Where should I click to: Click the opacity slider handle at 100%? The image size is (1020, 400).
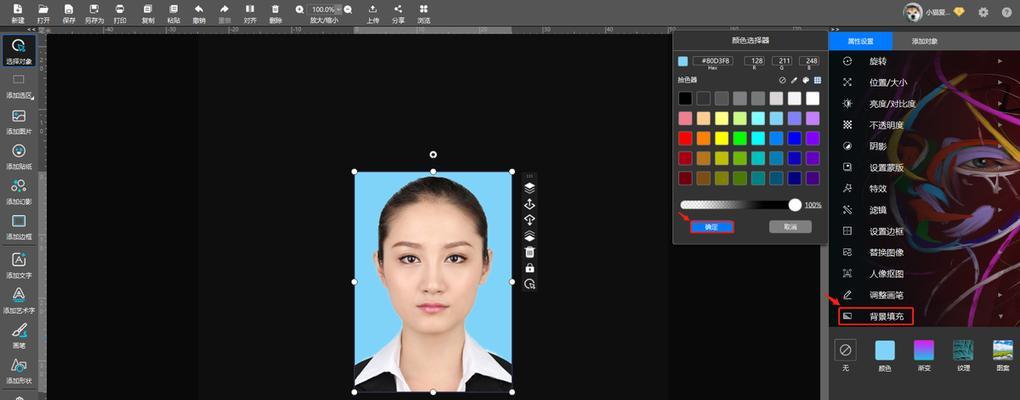point(795,205)
